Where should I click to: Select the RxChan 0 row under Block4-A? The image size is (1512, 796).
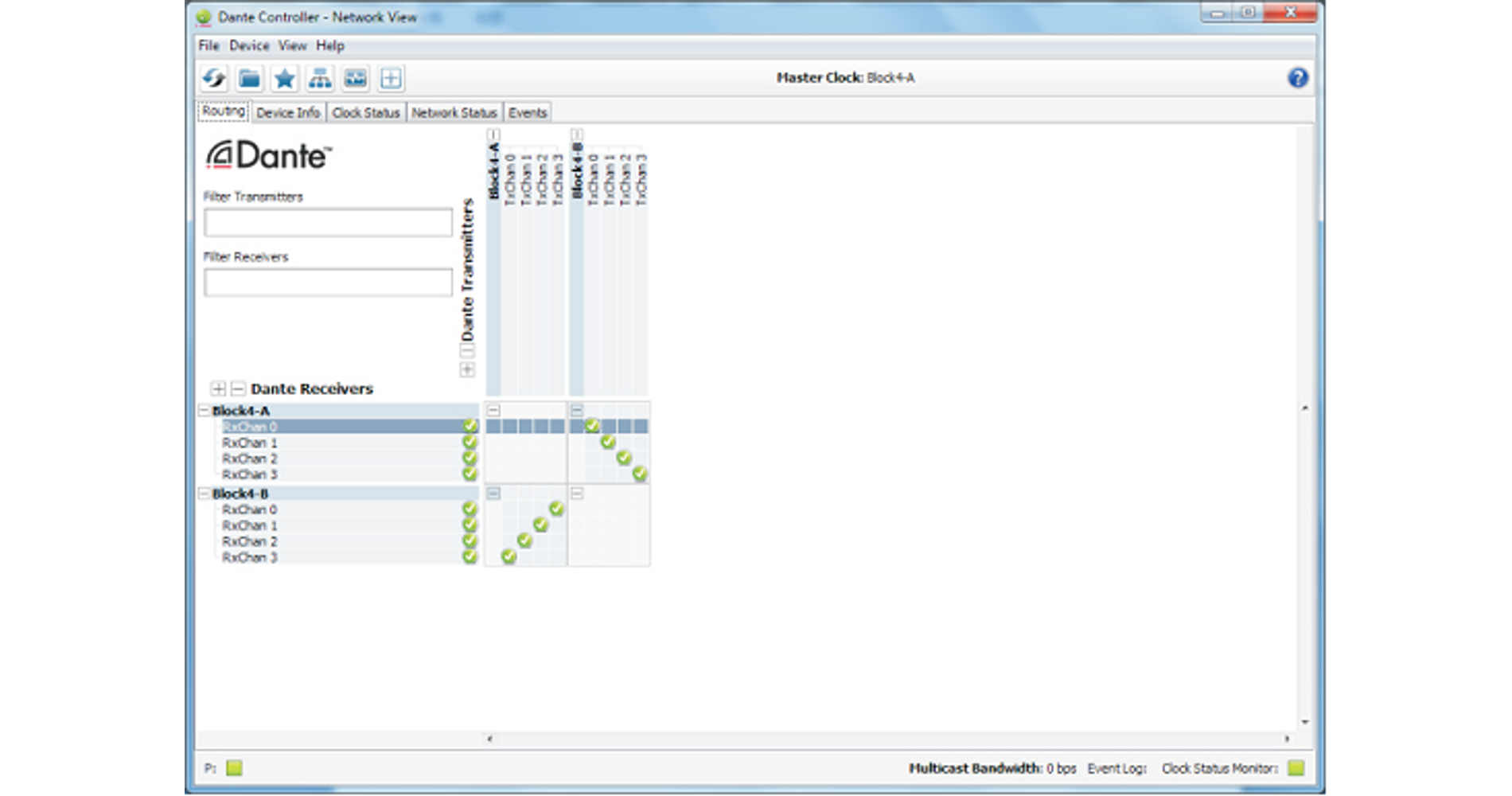click(x=349, y=427)
